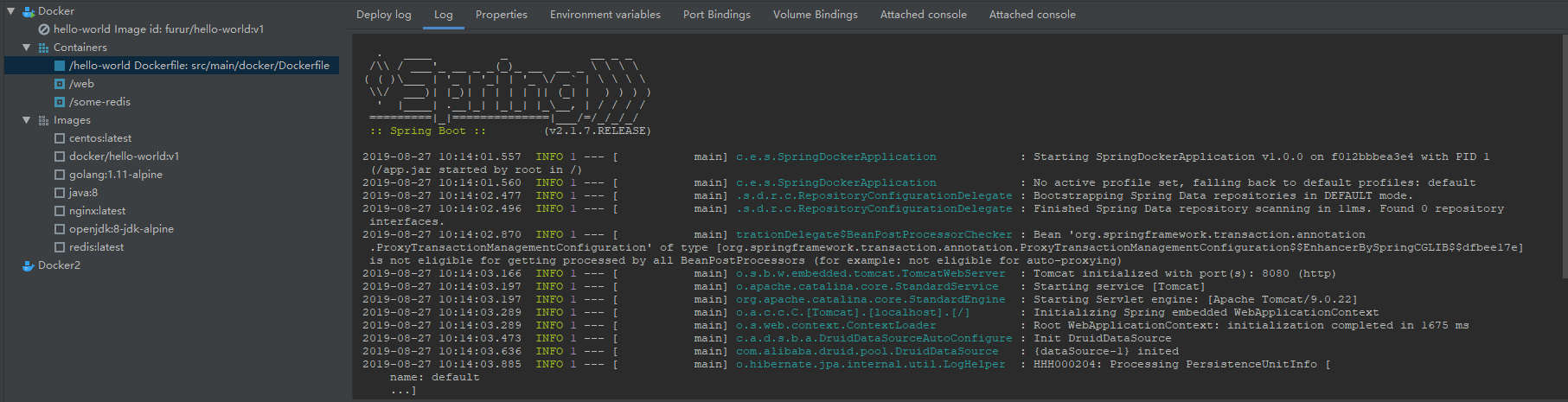Select the java:8 image
Viewport: 1568px width, 402px height.
(83, 193)
